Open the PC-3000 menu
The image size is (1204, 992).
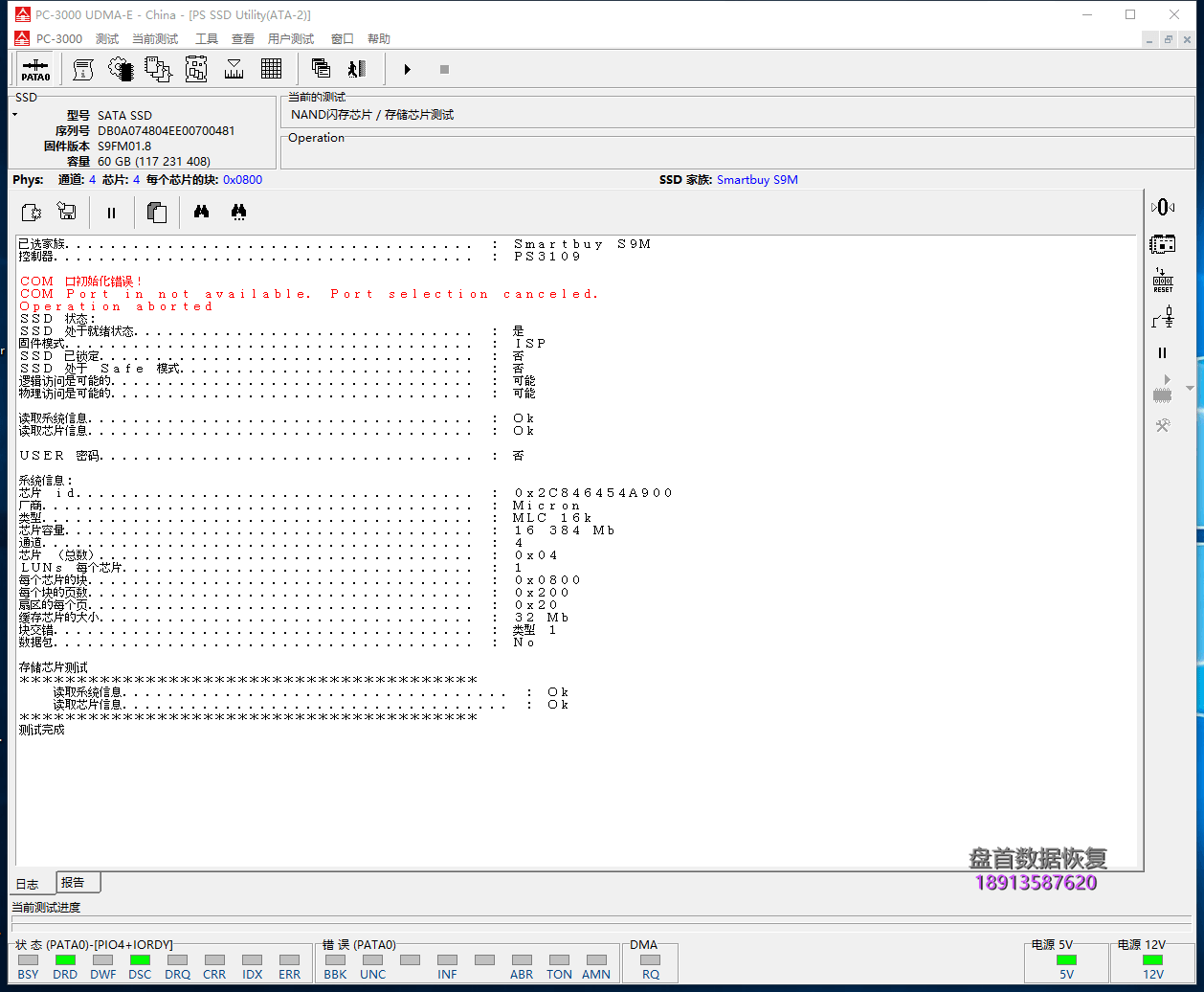tap(59, 38)
